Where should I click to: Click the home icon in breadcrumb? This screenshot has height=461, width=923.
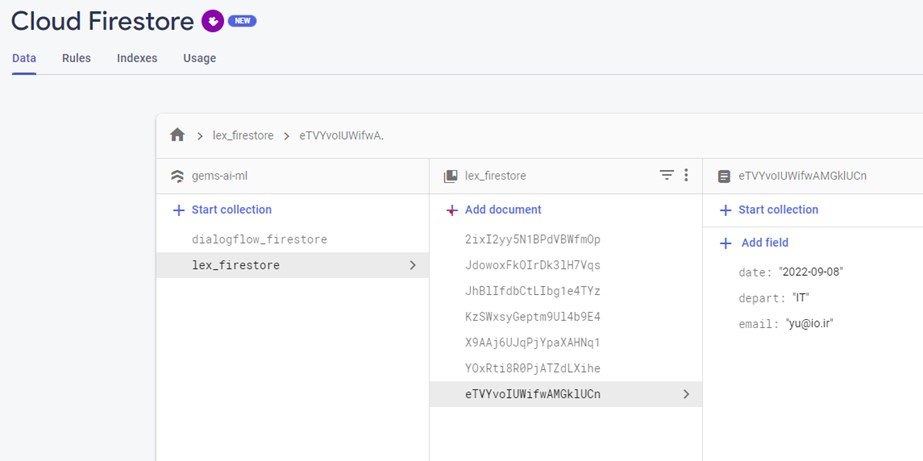pyautogui.click(x=177, y=135)
